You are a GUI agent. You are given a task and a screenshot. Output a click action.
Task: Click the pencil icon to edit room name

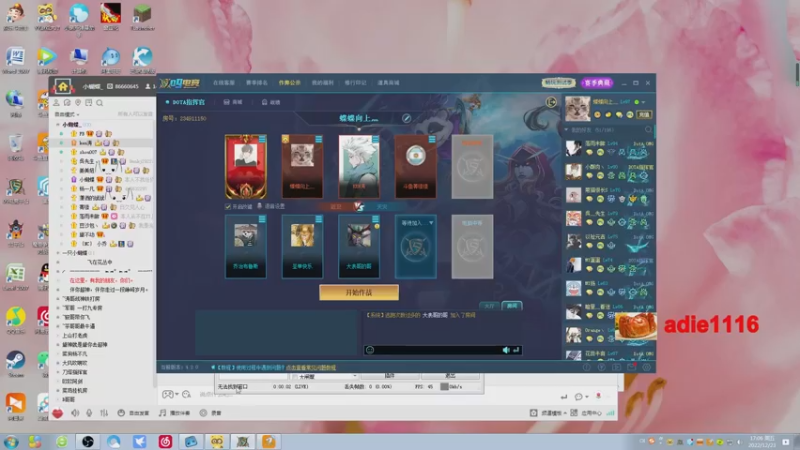tap(406, 118)
